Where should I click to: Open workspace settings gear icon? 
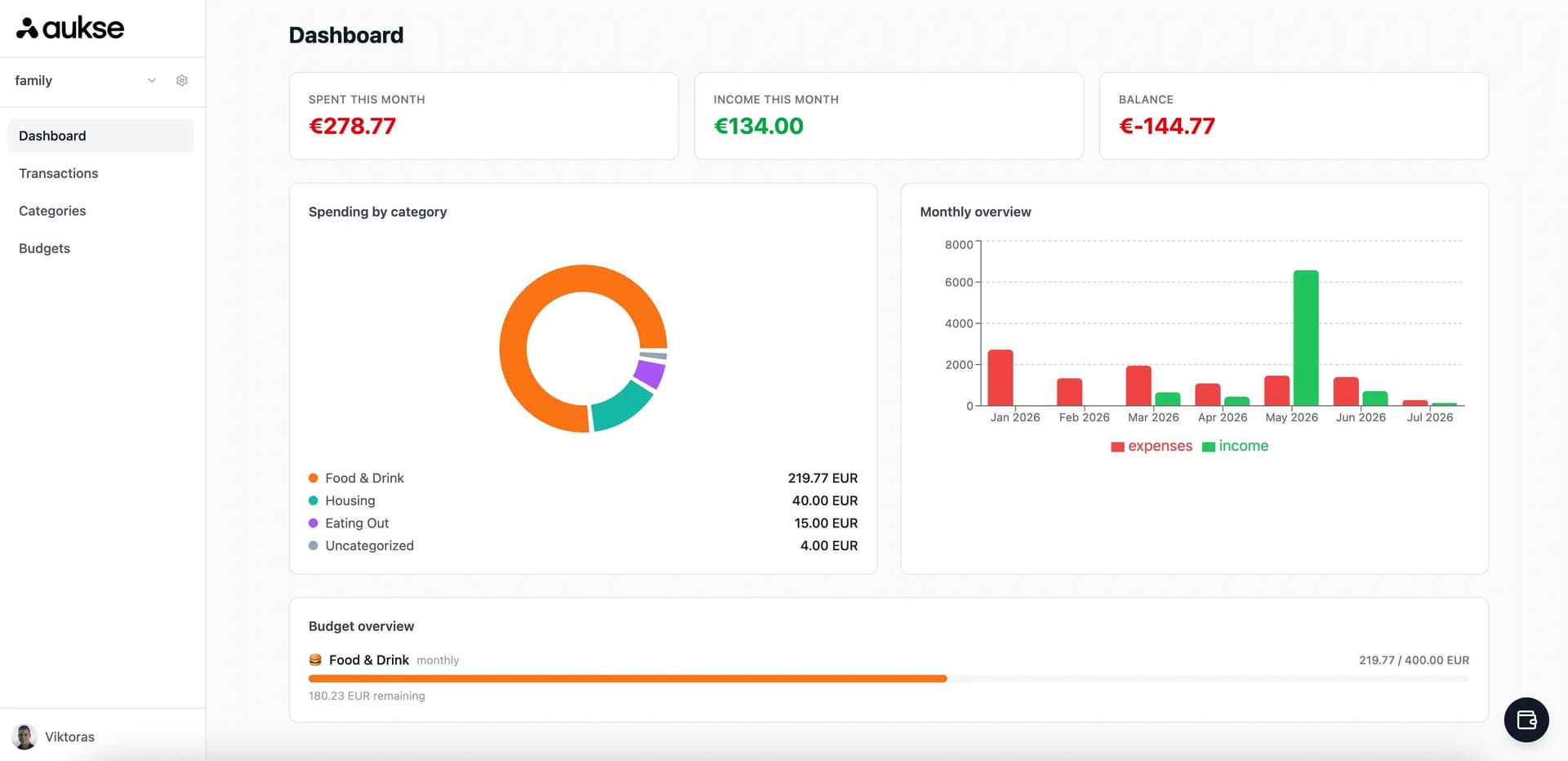[x=182, y=80]
